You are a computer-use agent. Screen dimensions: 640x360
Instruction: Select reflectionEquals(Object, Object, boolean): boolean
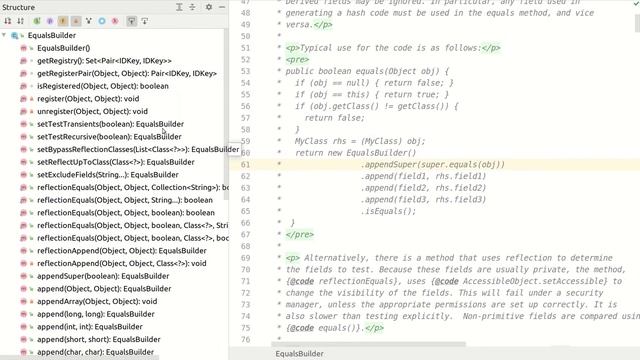[x=126, y=212]
